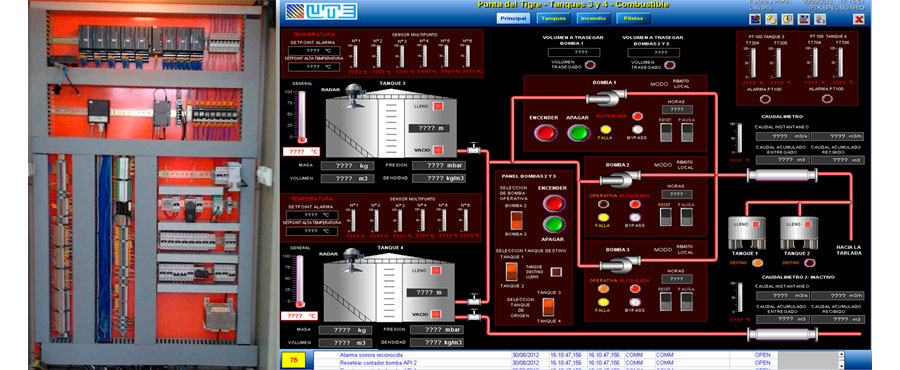Click the red Encender button for Bomba 1

point(545,133)
